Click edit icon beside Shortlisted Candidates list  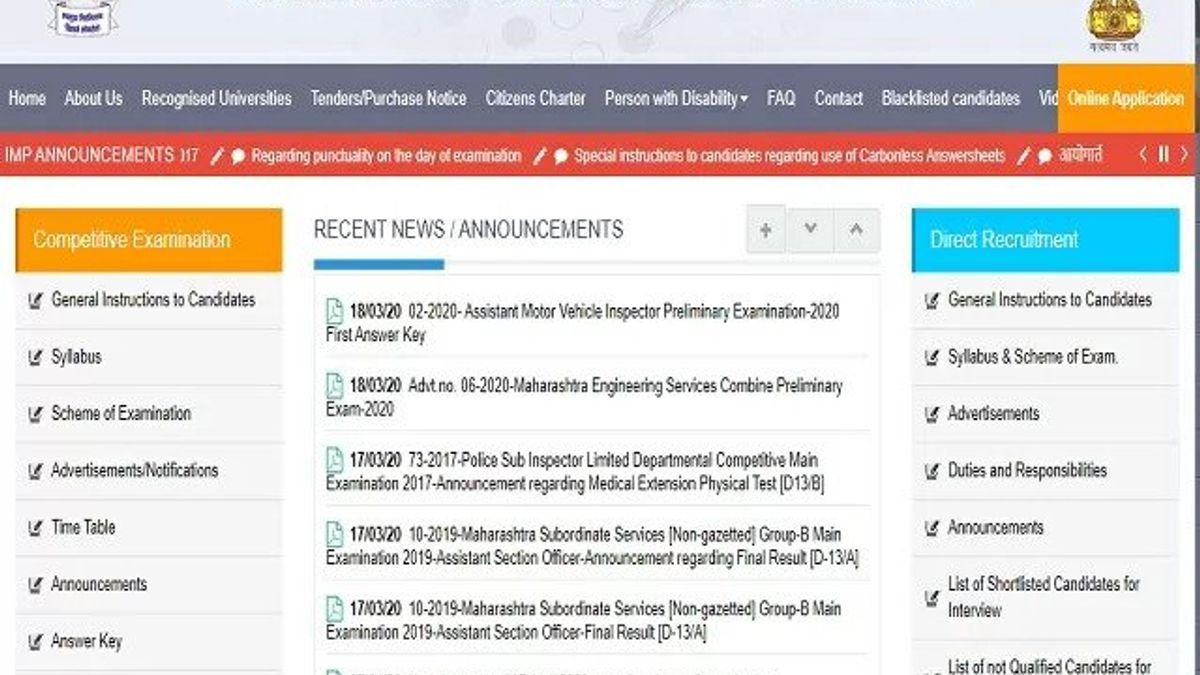[x=932, y=597]
